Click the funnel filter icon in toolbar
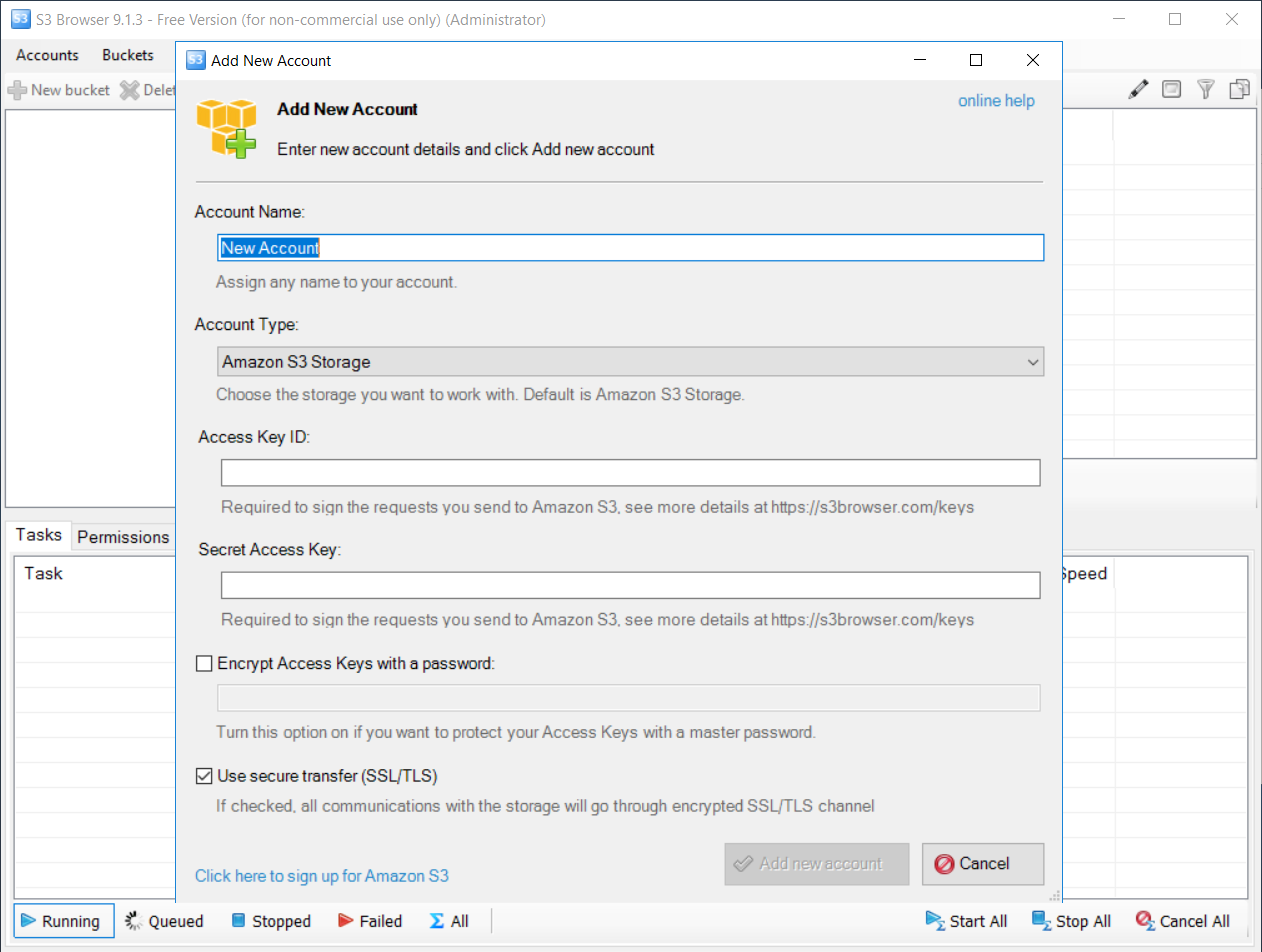 [1206, 89]
